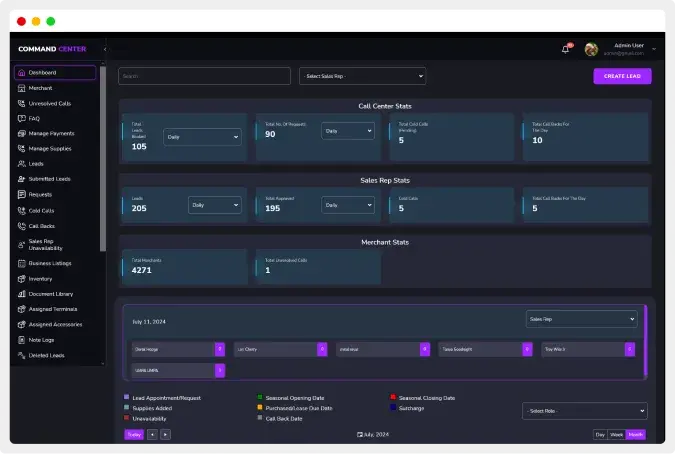Open Unresolved Calls phone icon
Screen dimensions: 675x454
point(22,103)
